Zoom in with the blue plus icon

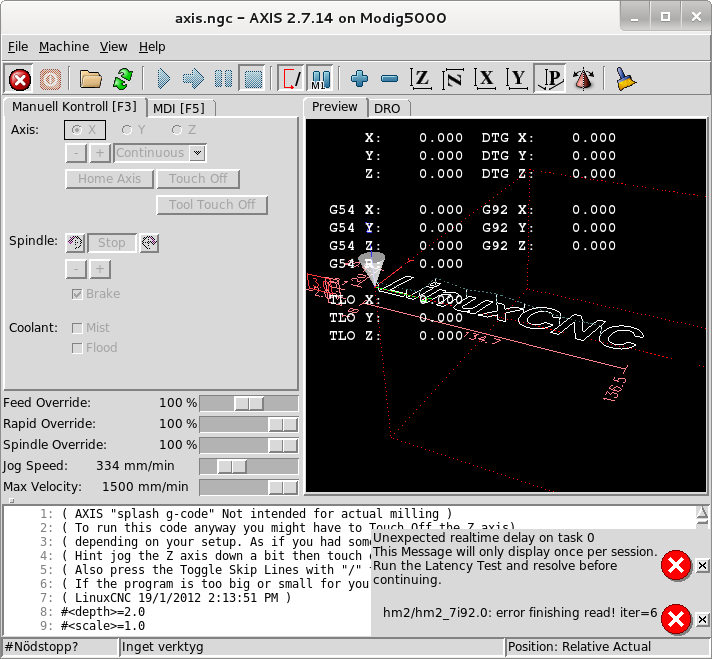359,79
